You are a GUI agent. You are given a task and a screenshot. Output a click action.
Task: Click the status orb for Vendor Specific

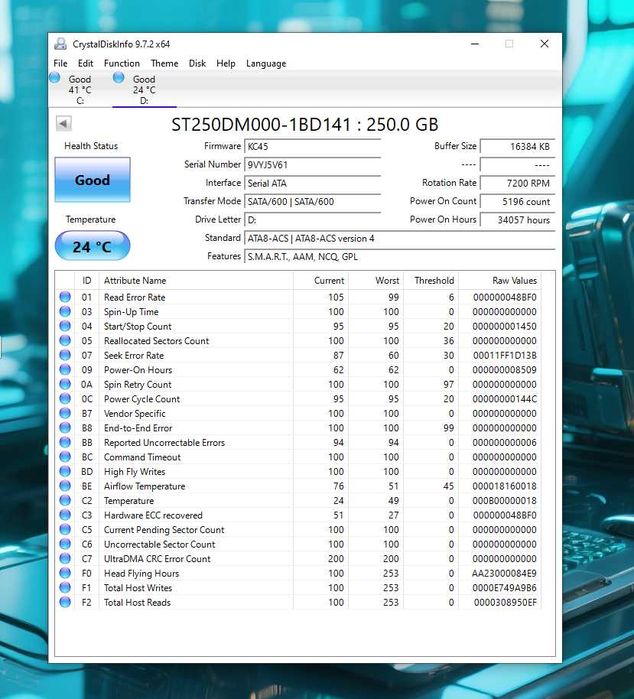65,413
